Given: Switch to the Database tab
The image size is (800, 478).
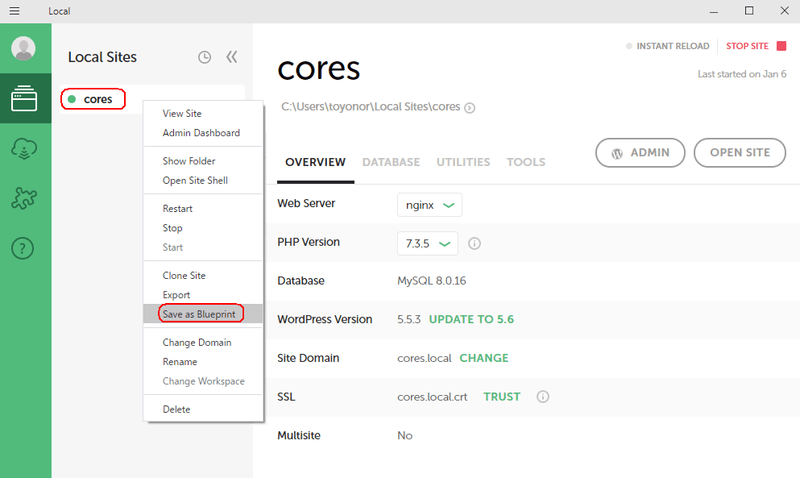Looking at the screenshot, I should [391, 162].
